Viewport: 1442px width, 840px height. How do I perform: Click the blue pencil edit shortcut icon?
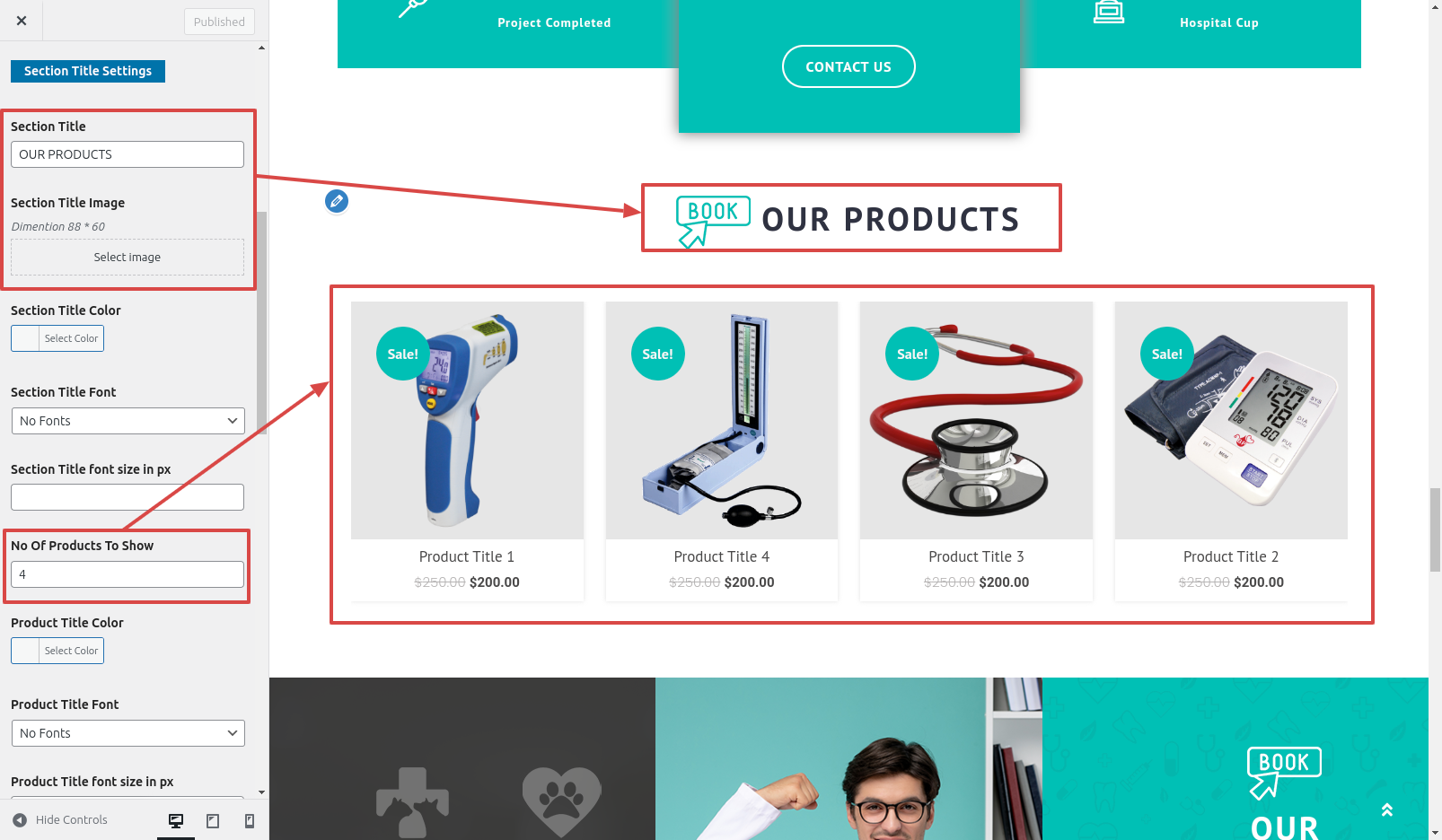(337, 201)
